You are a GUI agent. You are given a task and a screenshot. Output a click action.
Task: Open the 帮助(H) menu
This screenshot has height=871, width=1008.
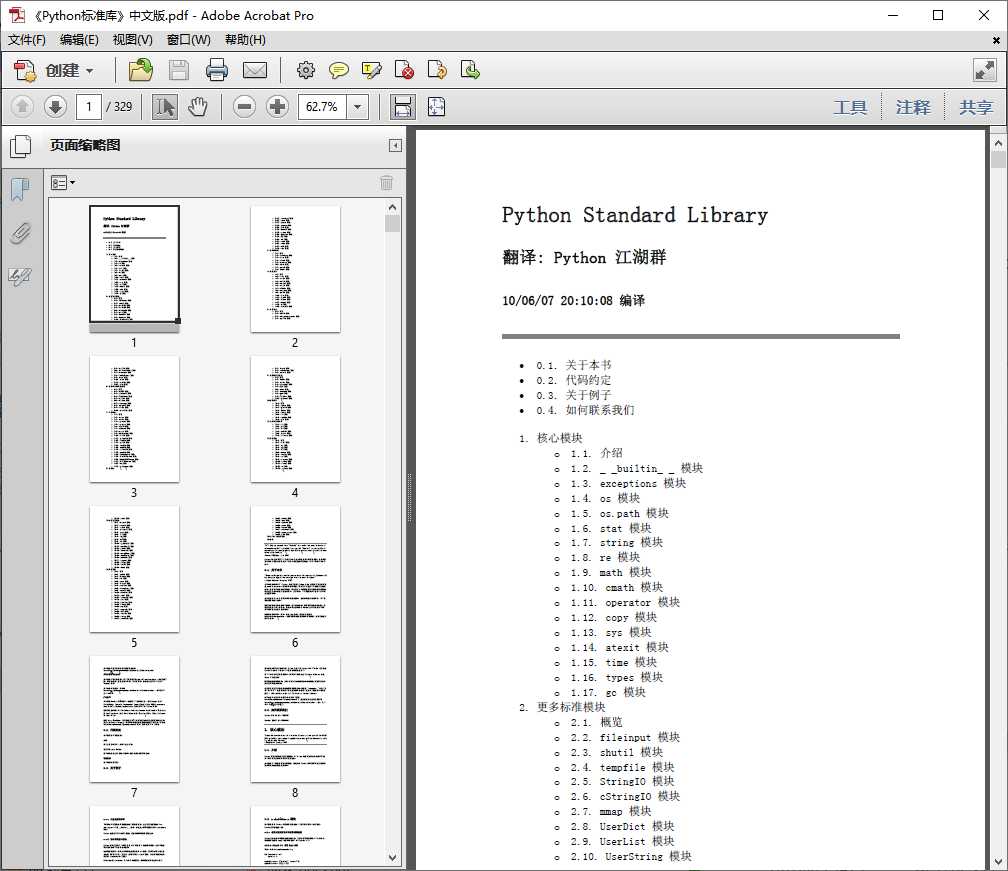(x=245, y=40)
